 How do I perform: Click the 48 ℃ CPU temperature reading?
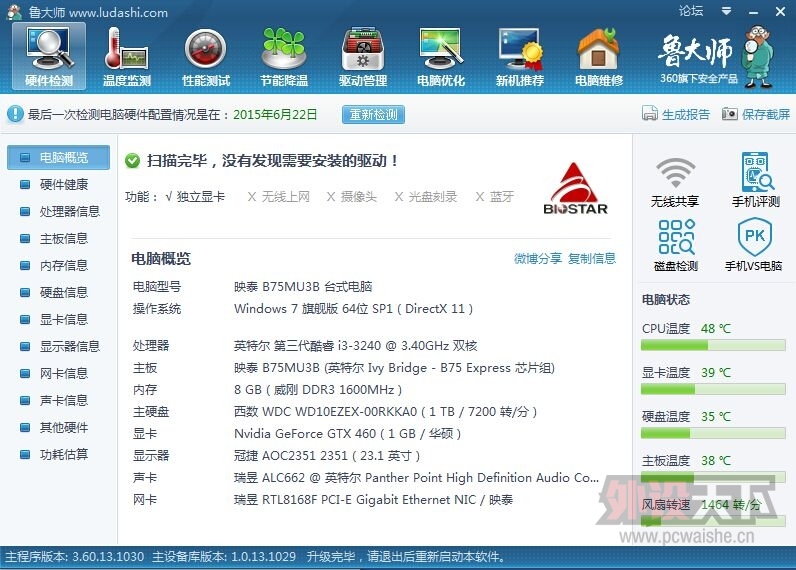(716, 328)
